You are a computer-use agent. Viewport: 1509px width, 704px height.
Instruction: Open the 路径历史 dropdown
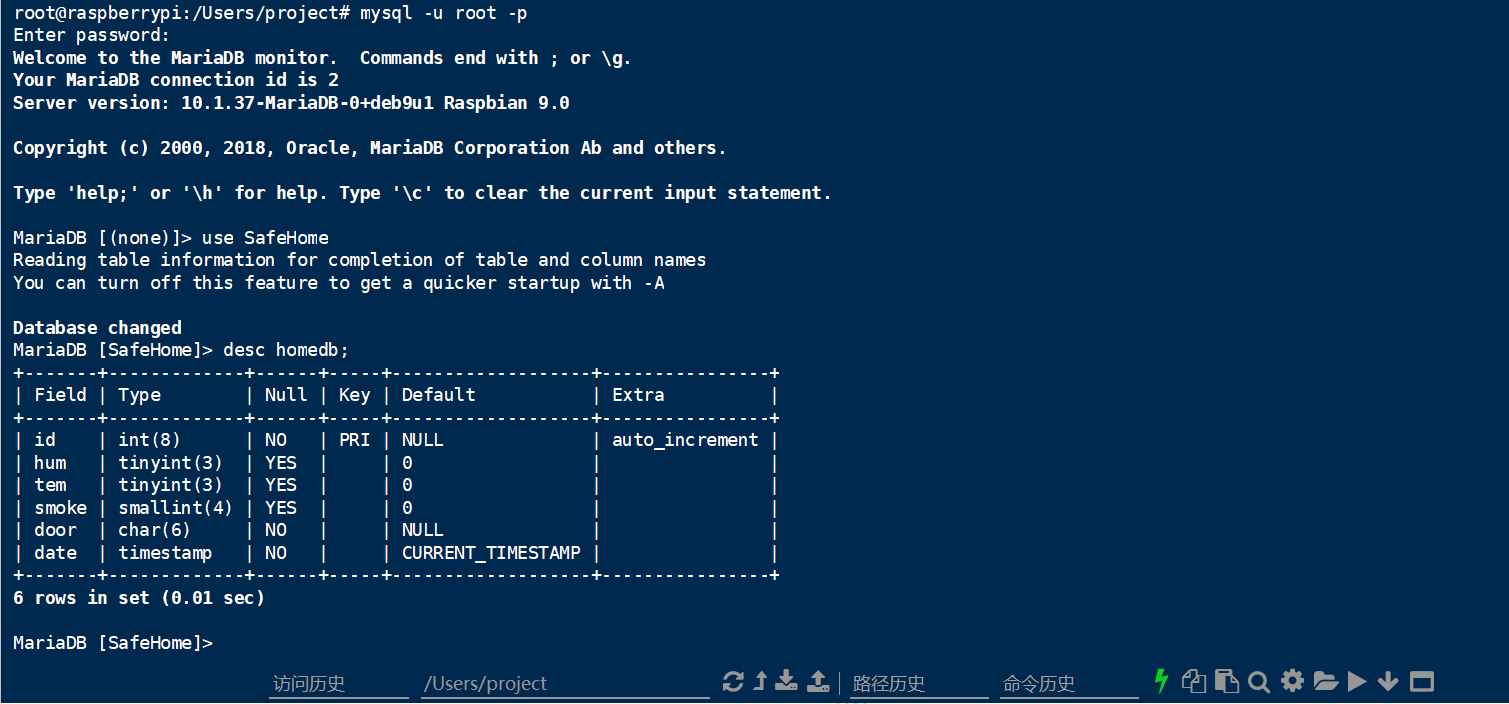click(918, 684)
